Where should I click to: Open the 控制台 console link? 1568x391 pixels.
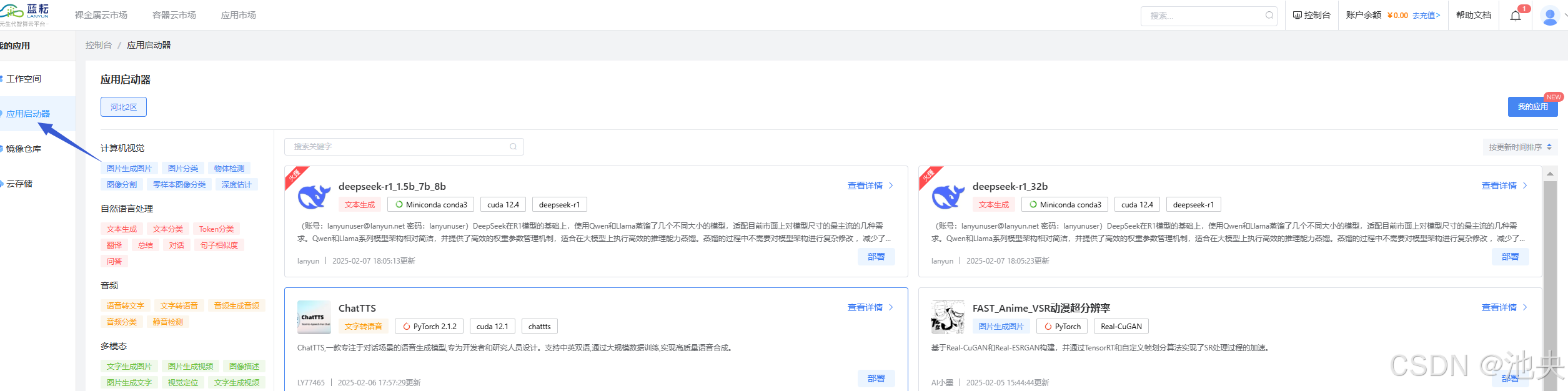click(1312, 16)
